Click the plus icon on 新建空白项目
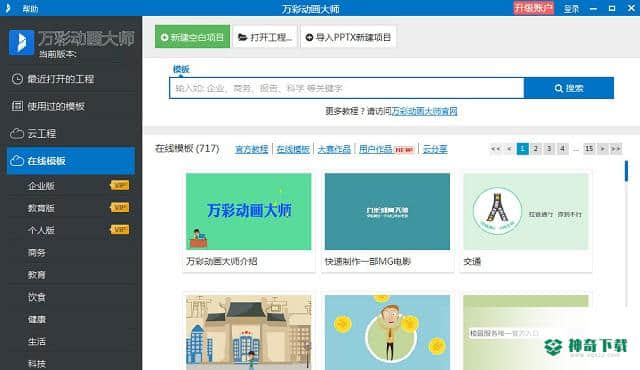The width and height of the screenshot is (640, 370). tap(164, 37)
